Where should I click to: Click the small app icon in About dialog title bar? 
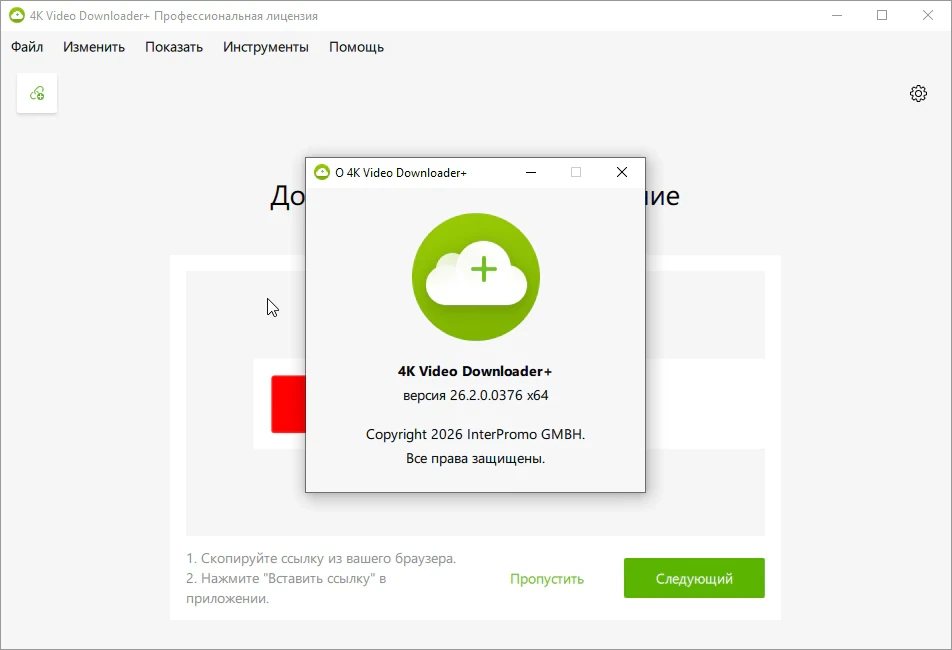point(322,172)
